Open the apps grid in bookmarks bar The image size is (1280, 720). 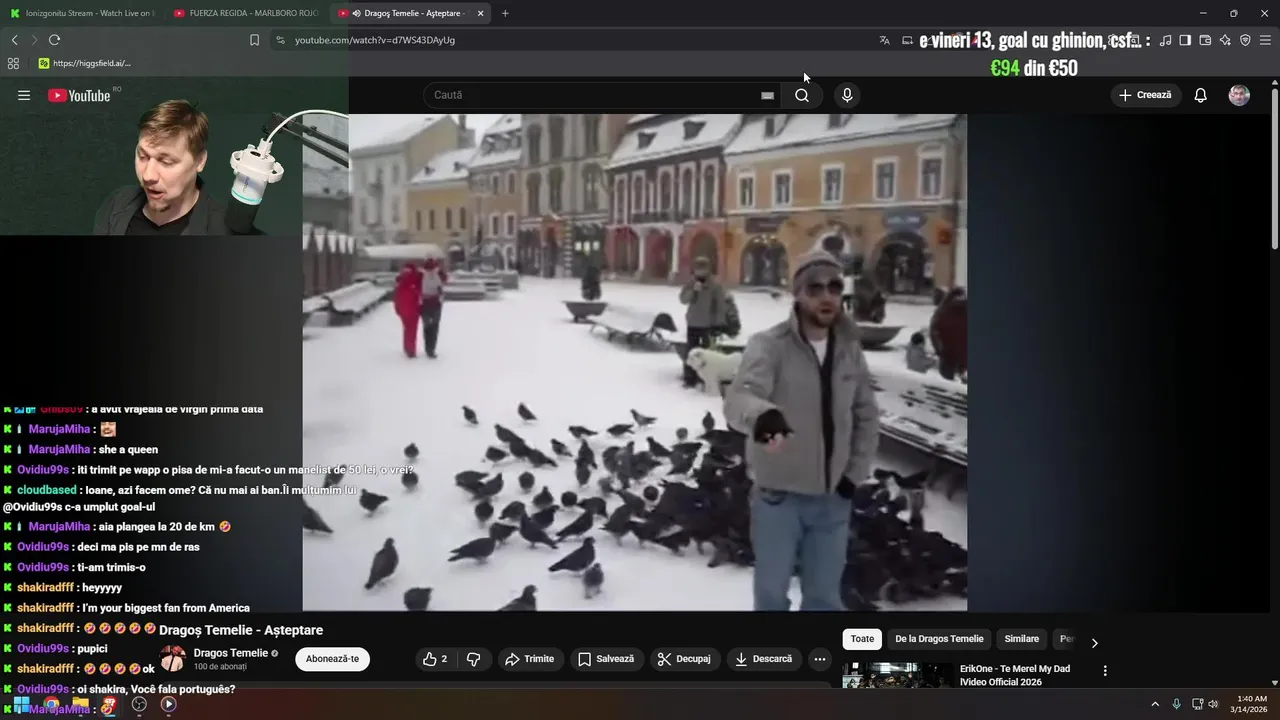pos(13,63)
